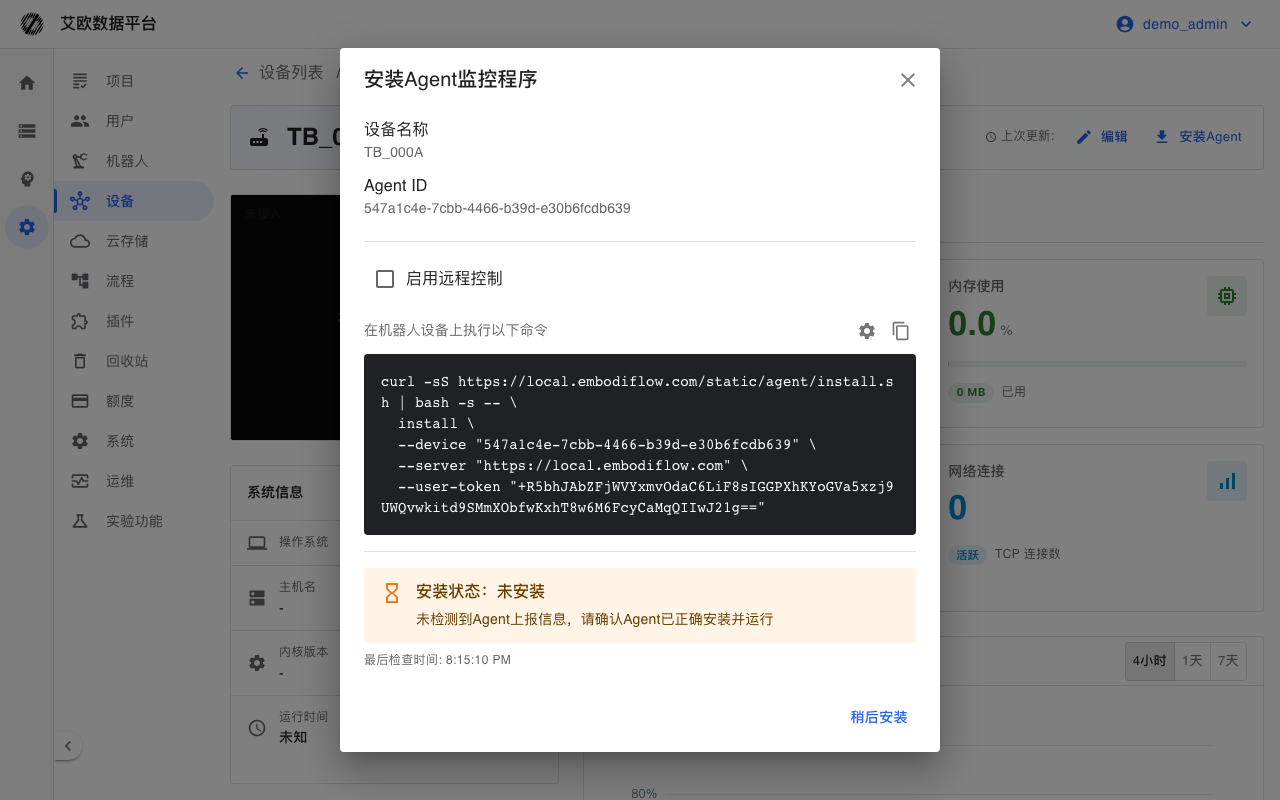Click the 艾欧数据平台 logo icon

[32, 24]
